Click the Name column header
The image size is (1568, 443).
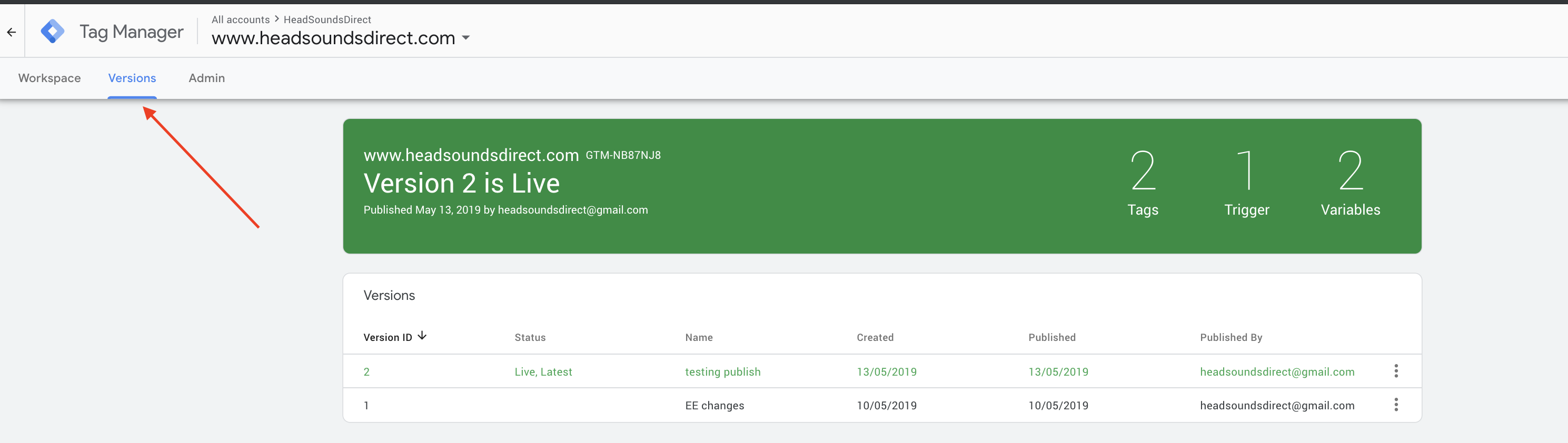(x=699, y=337)
